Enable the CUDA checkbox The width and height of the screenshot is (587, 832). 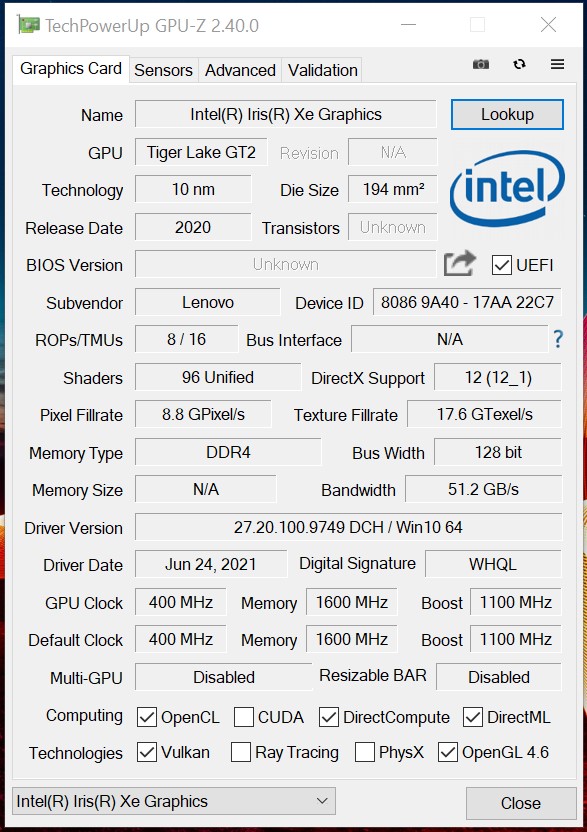pyautogui.click(x=244, y=717)
